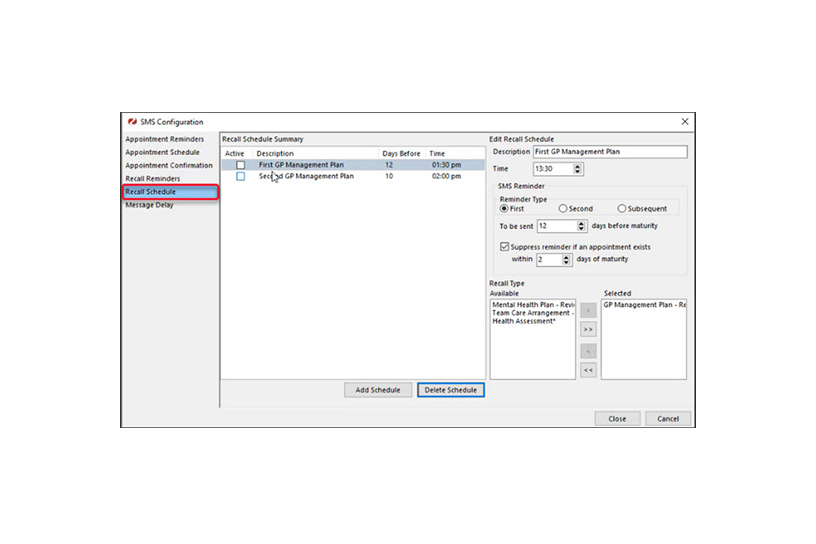
Task: Adjust the Time spinner arrows
Action: 577,169
